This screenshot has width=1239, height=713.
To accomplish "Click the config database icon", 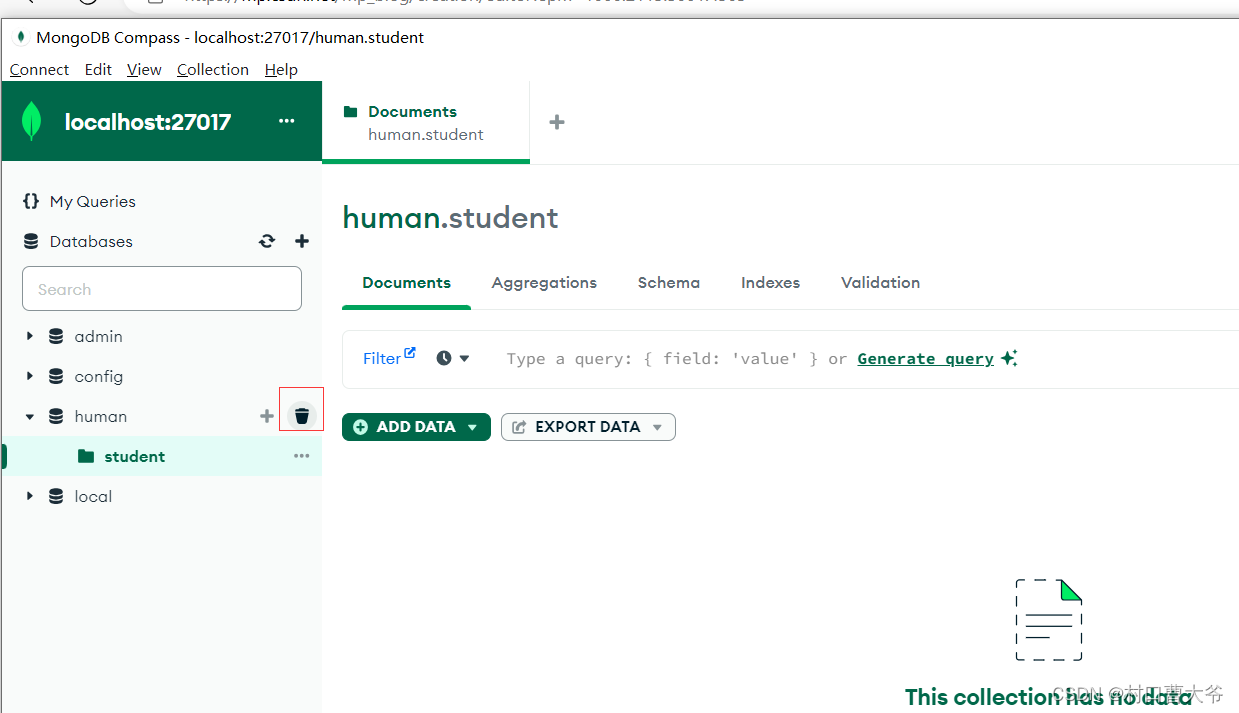I will [x=56, y=376].
